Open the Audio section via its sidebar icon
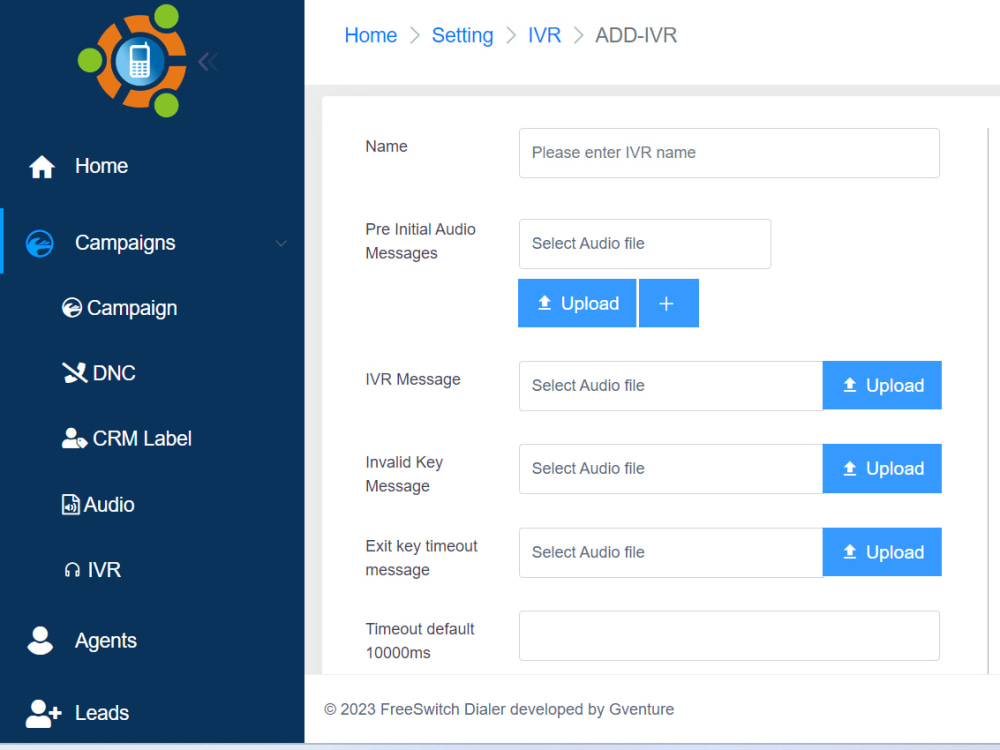Image resolution: width=1000 pixels, height=750 pixels. pos(74,504)
